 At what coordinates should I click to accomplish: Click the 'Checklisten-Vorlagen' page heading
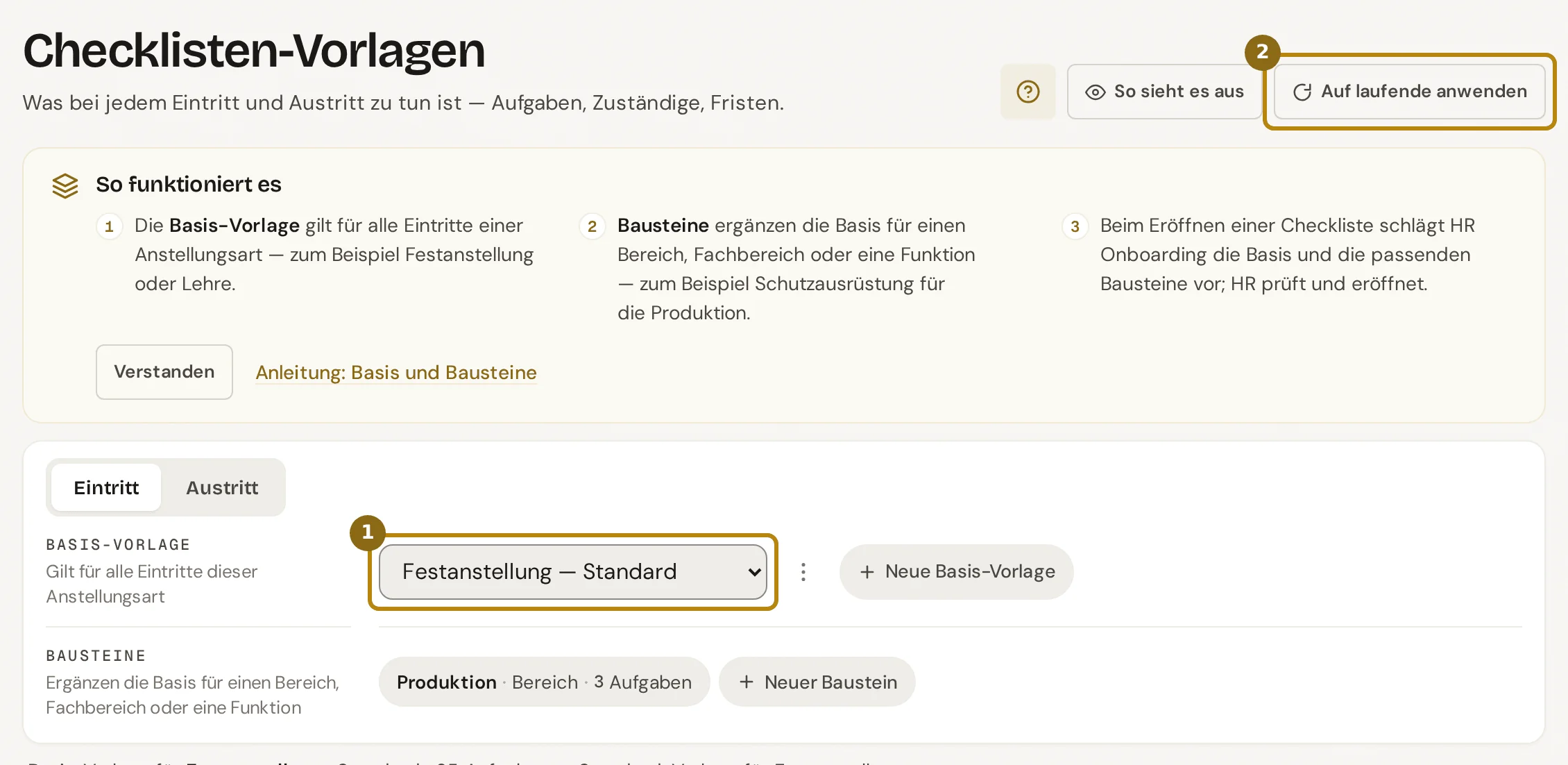click(254, 50)
